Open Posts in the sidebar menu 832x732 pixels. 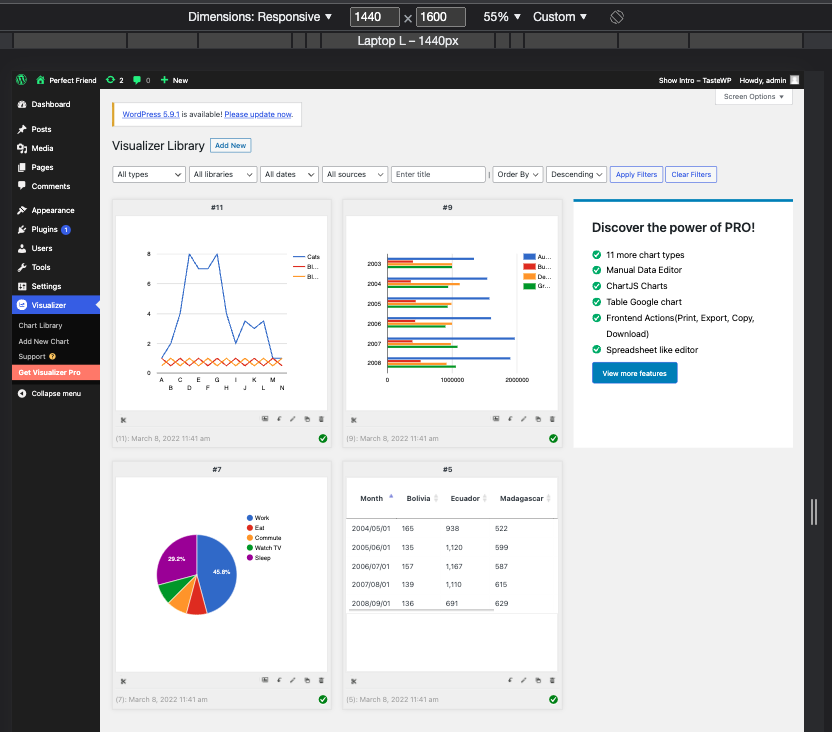(x=56, y=129)
